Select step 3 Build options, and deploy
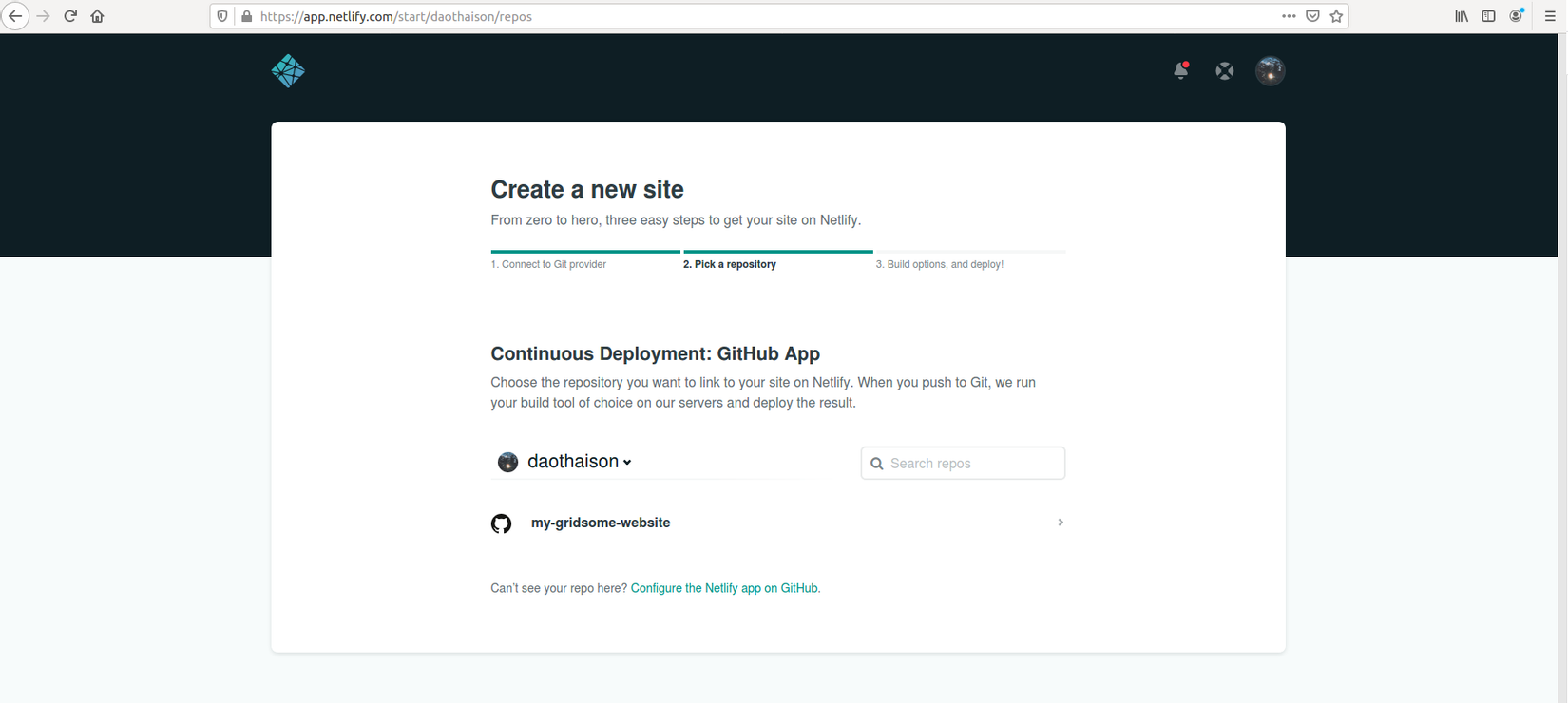The image size is (1568, 703). click(940, 264)
